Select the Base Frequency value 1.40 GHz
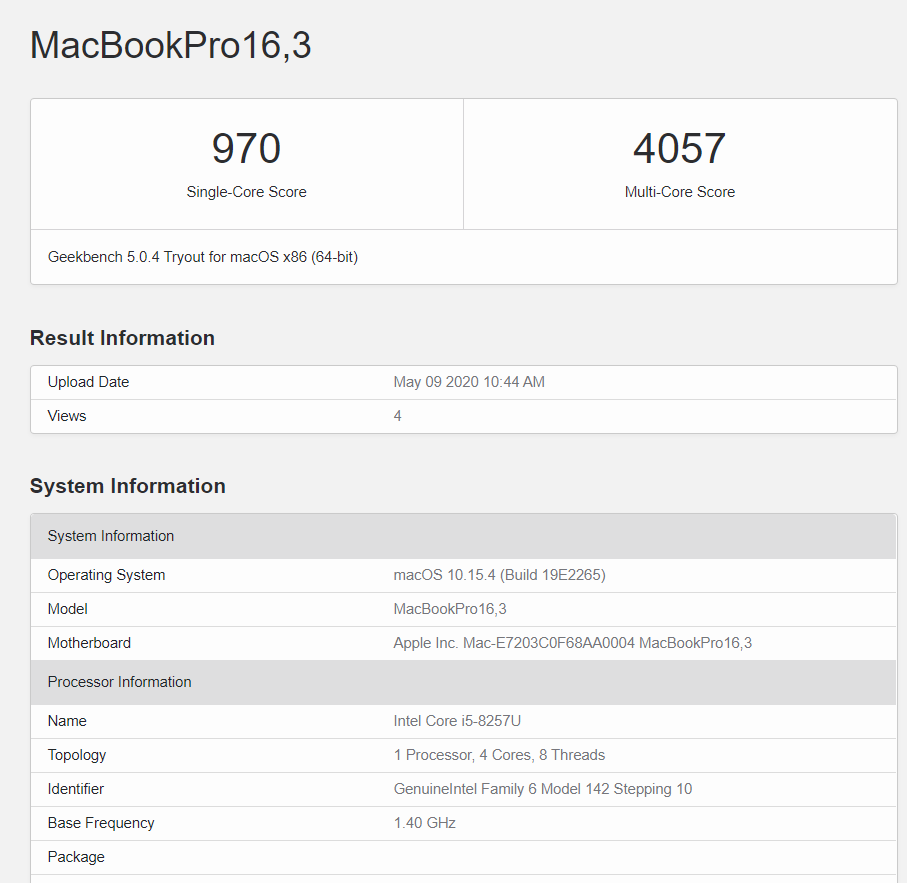 (x=425, y=822)
